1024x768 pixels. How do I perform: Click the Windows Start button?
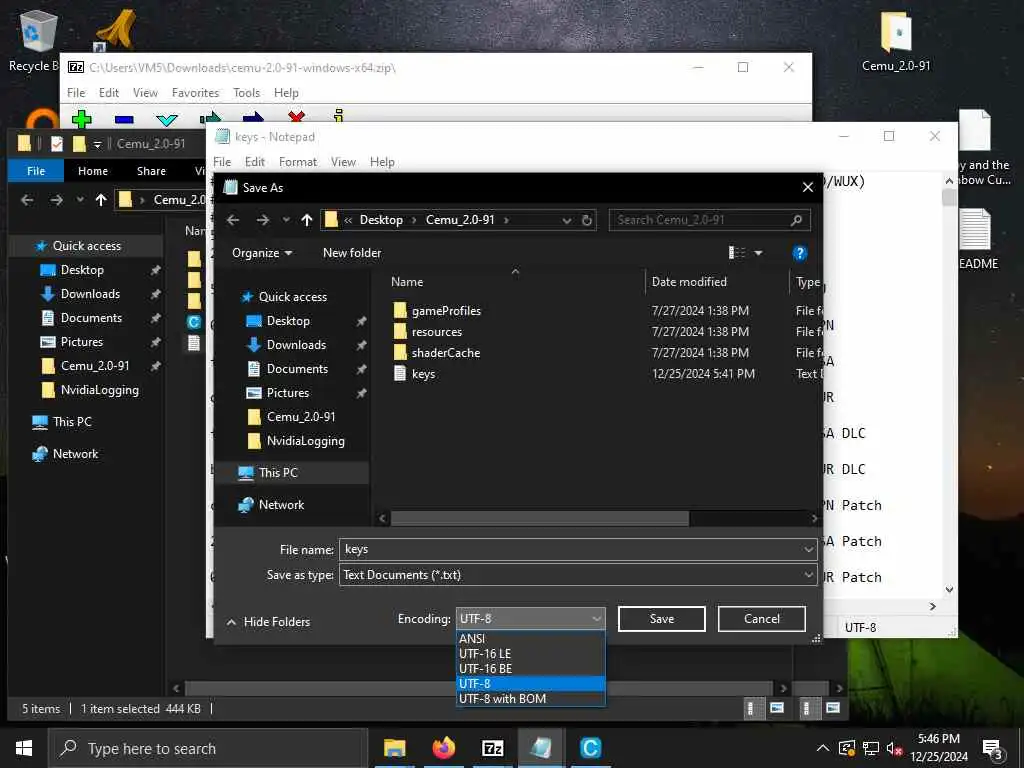[24, 748]
